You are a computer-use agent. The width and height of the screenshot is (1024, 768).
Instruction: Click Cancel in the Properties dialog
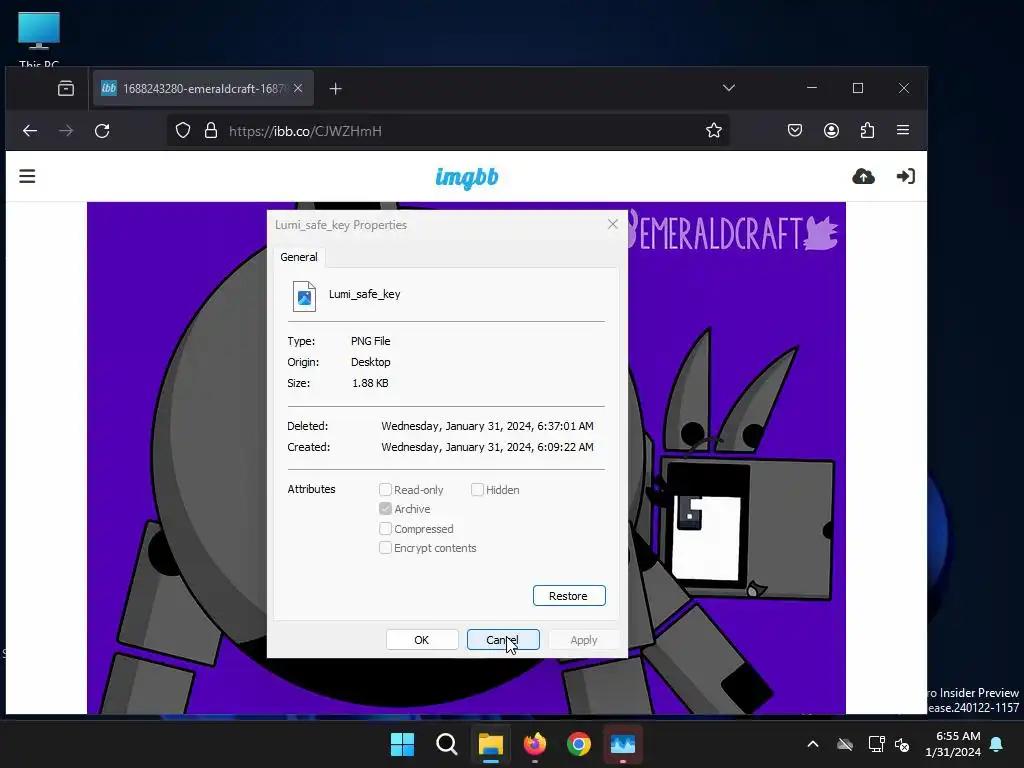(x=503, y=640)
